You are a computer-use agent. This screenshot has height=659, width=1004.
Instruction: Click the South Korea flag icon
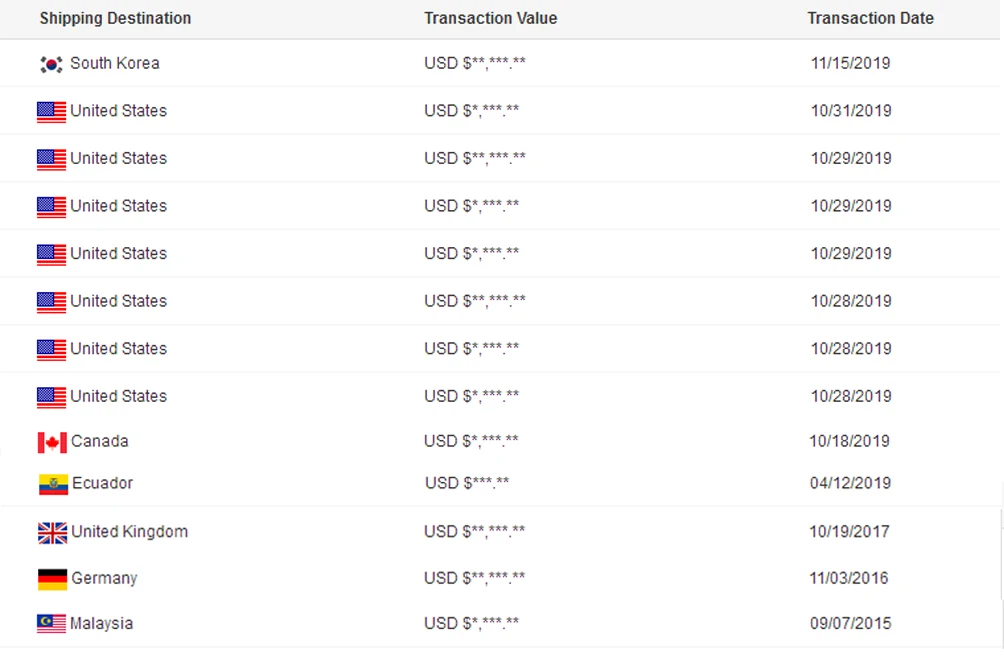52,64
